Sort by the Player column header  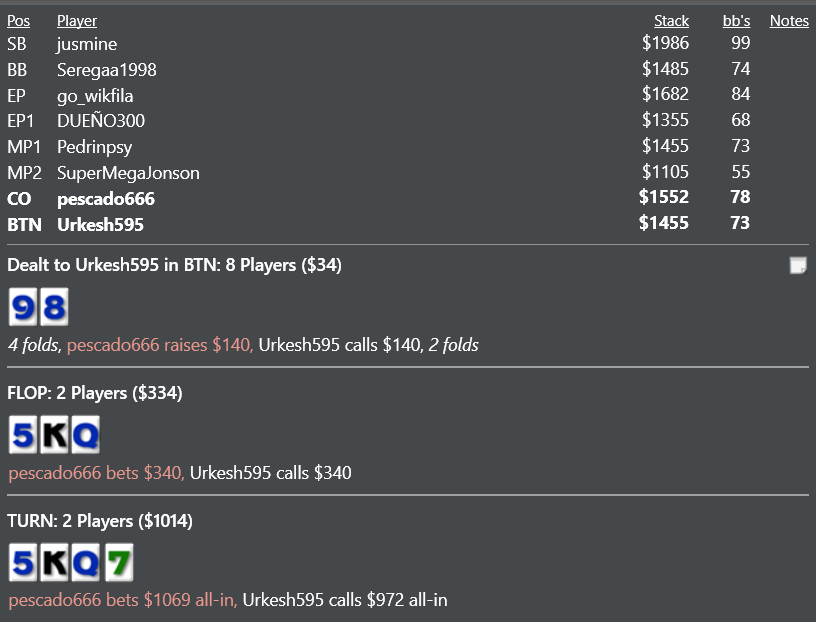(76, 21)
